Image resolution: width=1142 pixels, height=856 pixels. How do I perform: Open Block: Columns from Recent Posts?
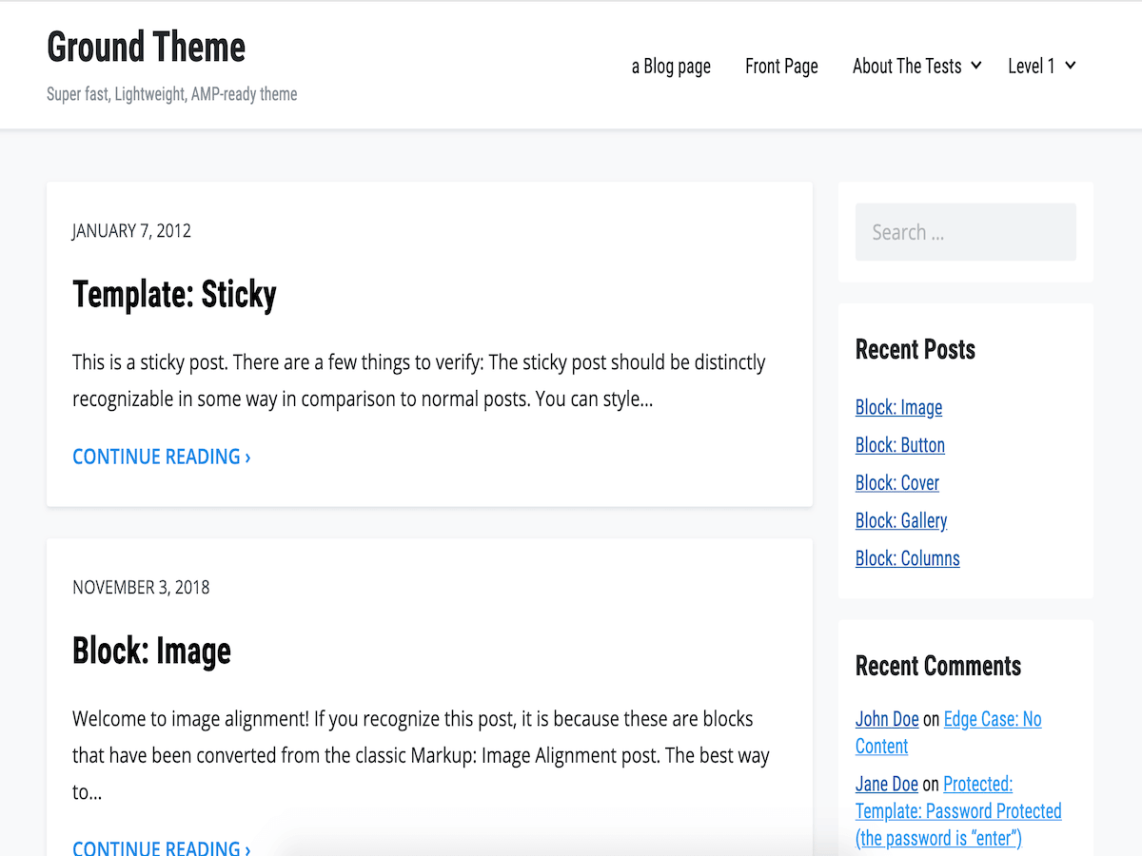pyautogui.click(x=907, y=558)
